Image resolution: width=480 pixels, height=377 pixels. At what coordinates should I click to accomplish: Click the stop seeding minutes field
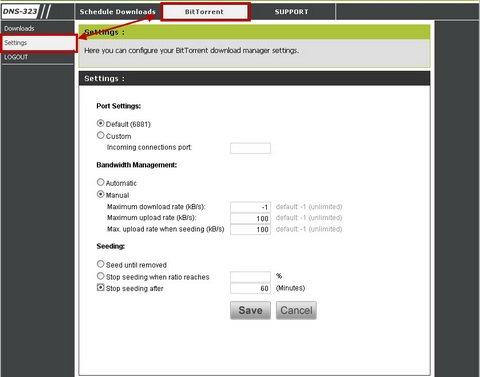pyautogui.click(x=250, y=288)
